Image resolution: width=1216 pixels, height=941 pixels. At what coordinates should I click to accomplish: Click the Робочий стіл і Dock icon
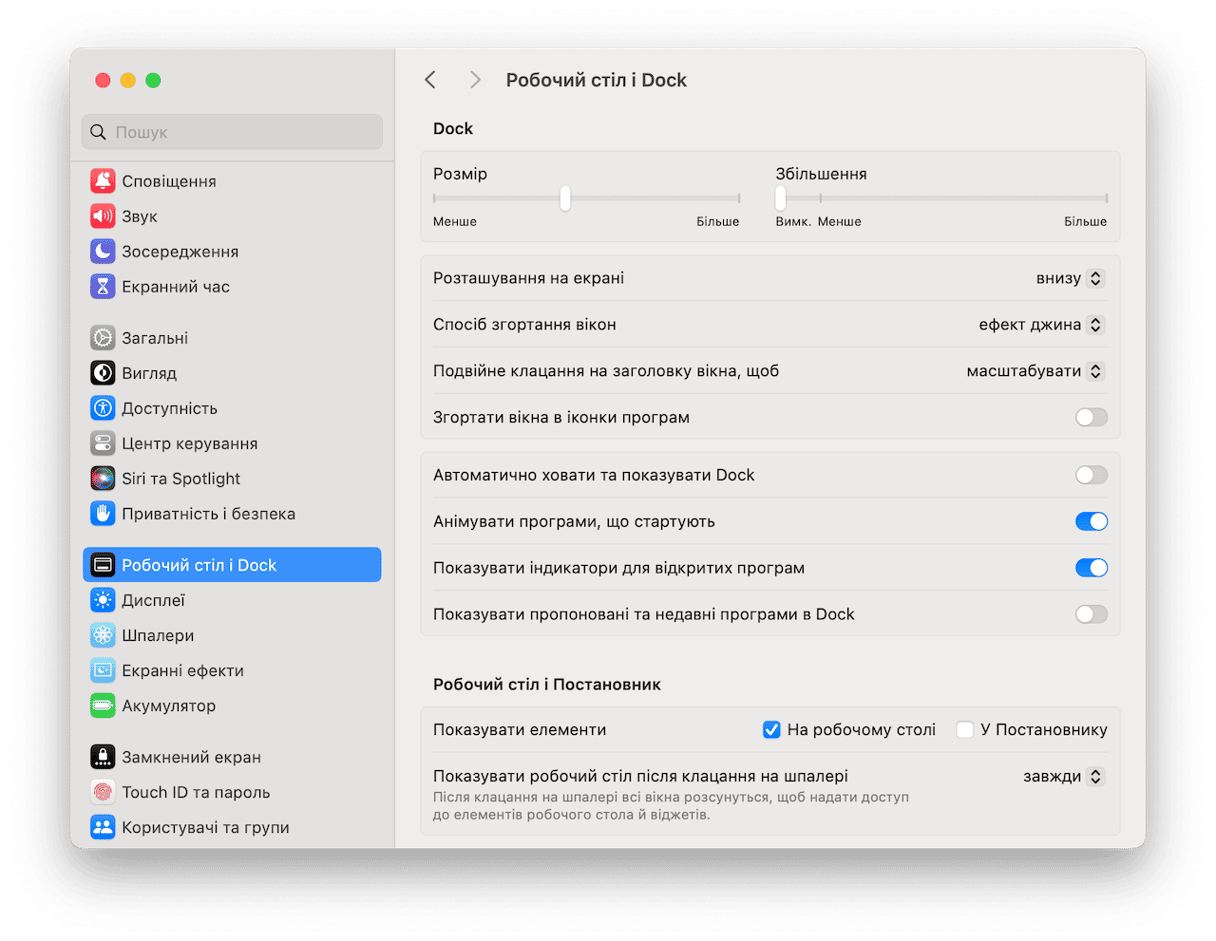point(103,565)
